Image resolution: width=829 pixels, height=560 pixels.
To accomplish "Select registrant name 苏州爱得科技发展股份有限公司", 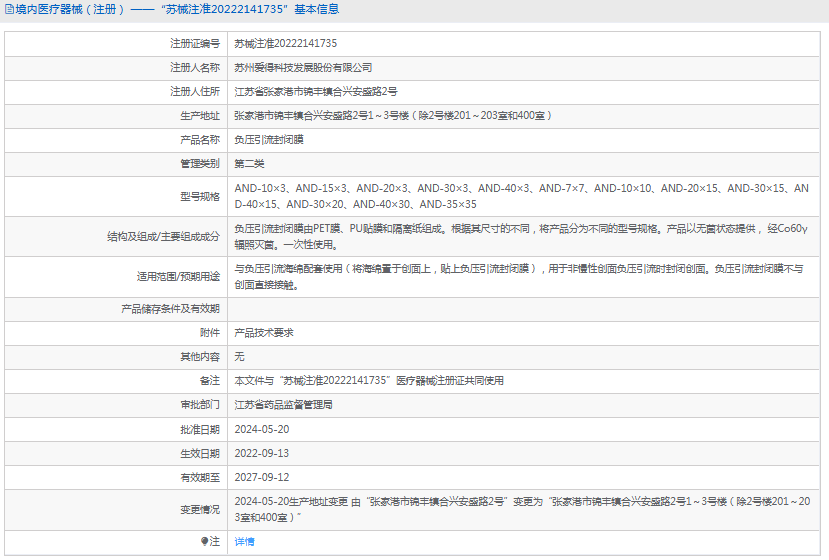I will coord(303,68).
